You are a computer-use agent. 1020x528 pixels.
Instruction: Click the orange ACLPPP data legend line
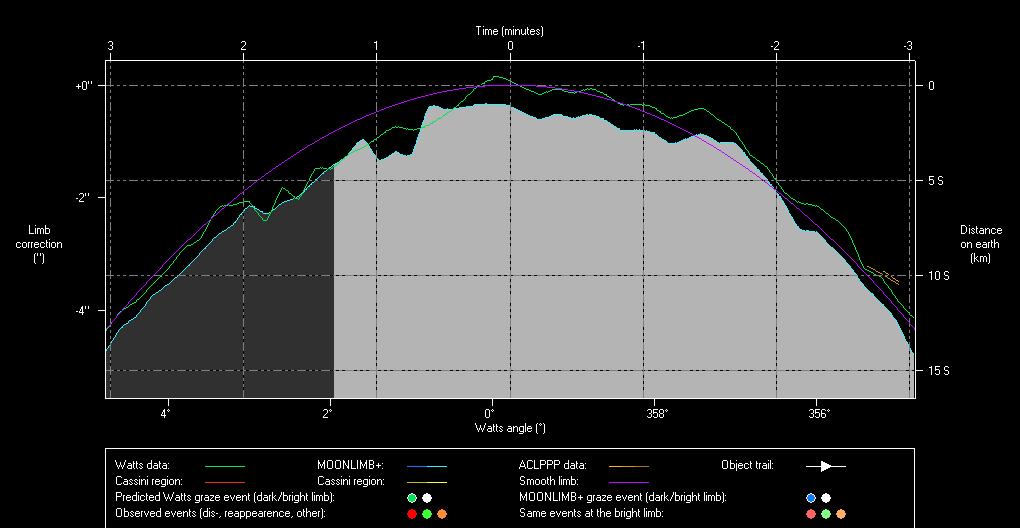click(x=628, y=466)
